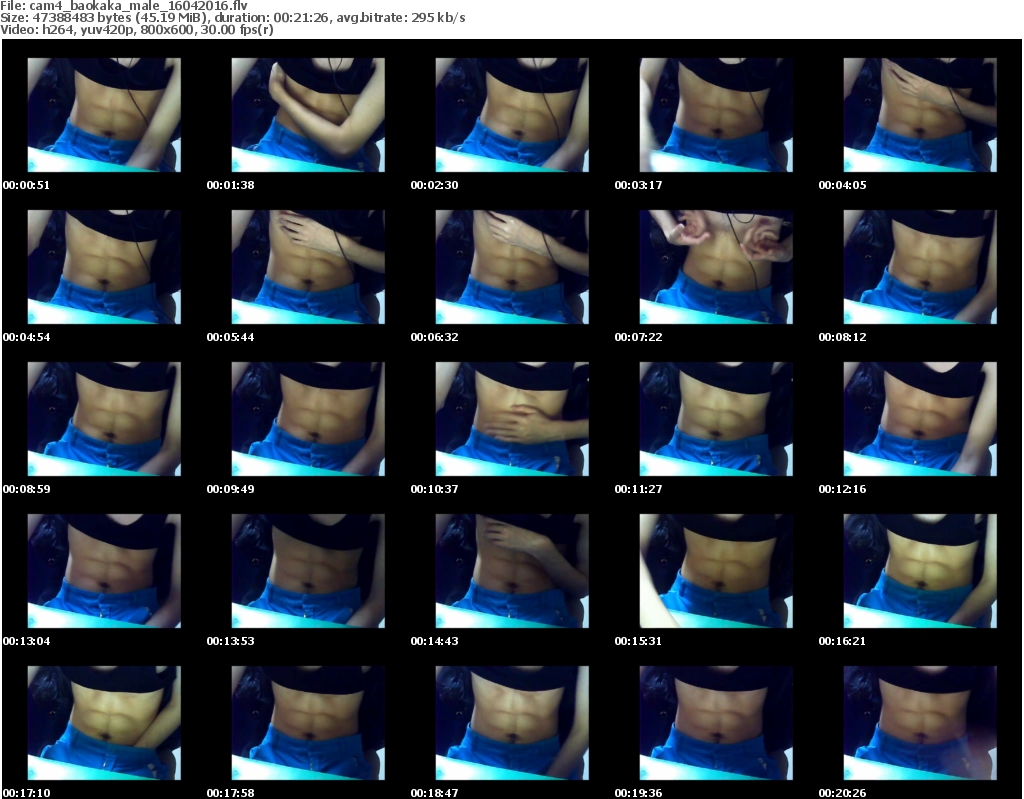Open the frame at 00:05:44
Viewport: 1024px width, 799px height.
click(x=308, y=267)
